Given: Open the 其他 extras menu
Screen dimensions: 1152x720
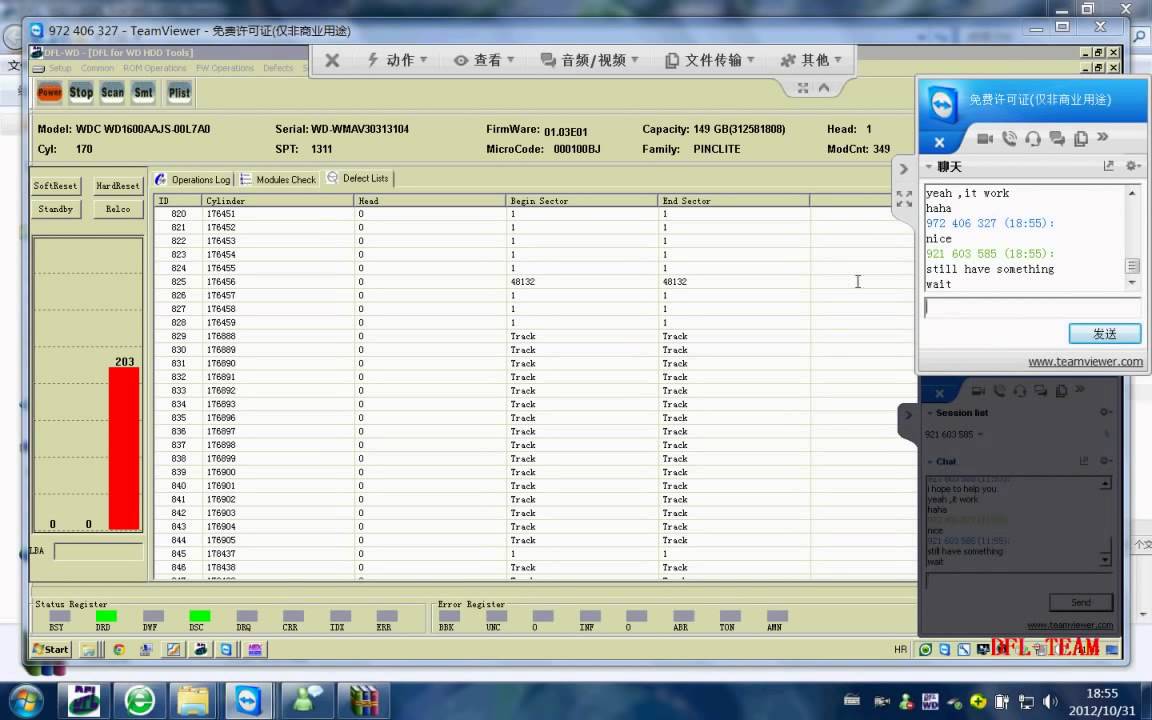Looking at the screenshot, I should tap(811, 60).
